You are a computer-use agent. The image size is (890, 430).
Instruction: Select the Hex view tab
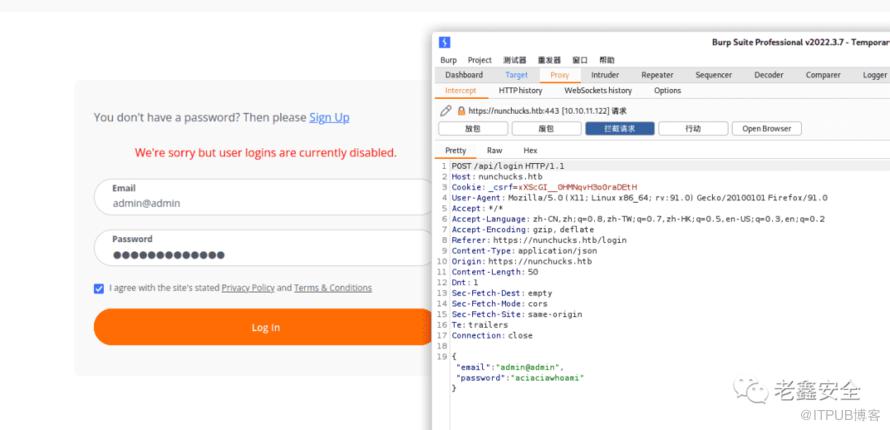[530, 151]
